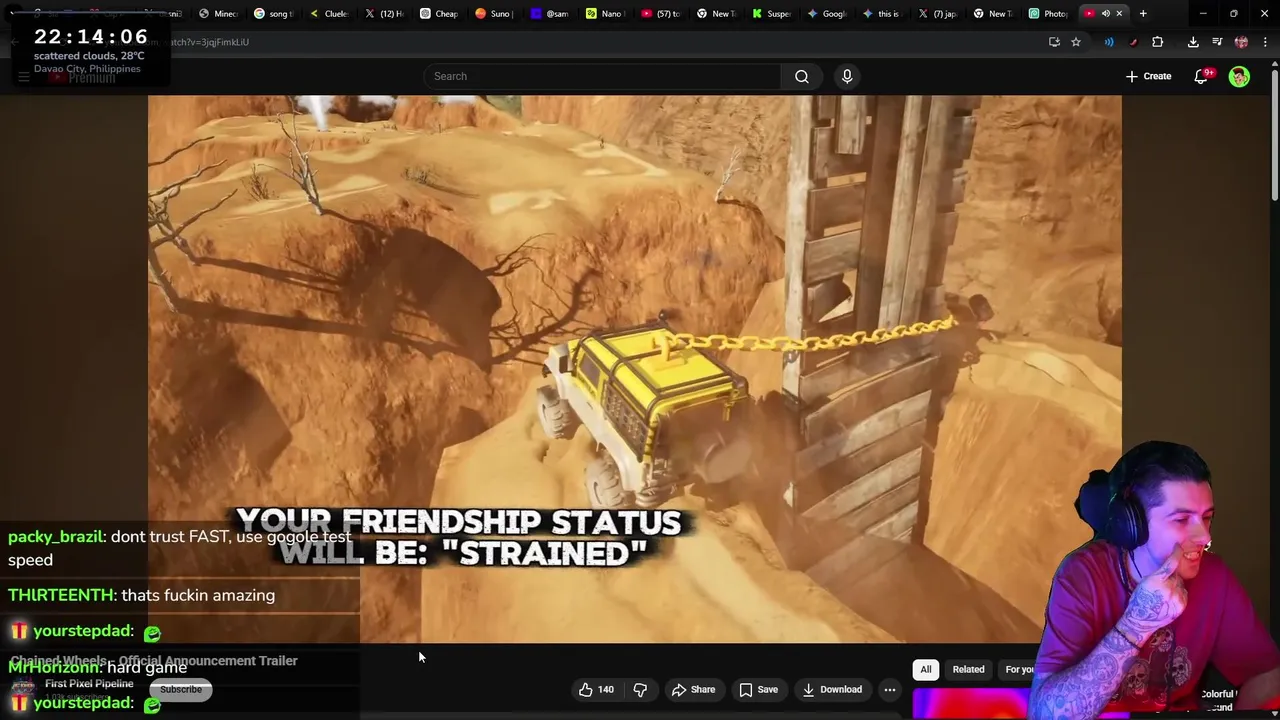Open the YouTube account avatar menu
The image size is (1280, 720).
click(x=1239, y=76)
